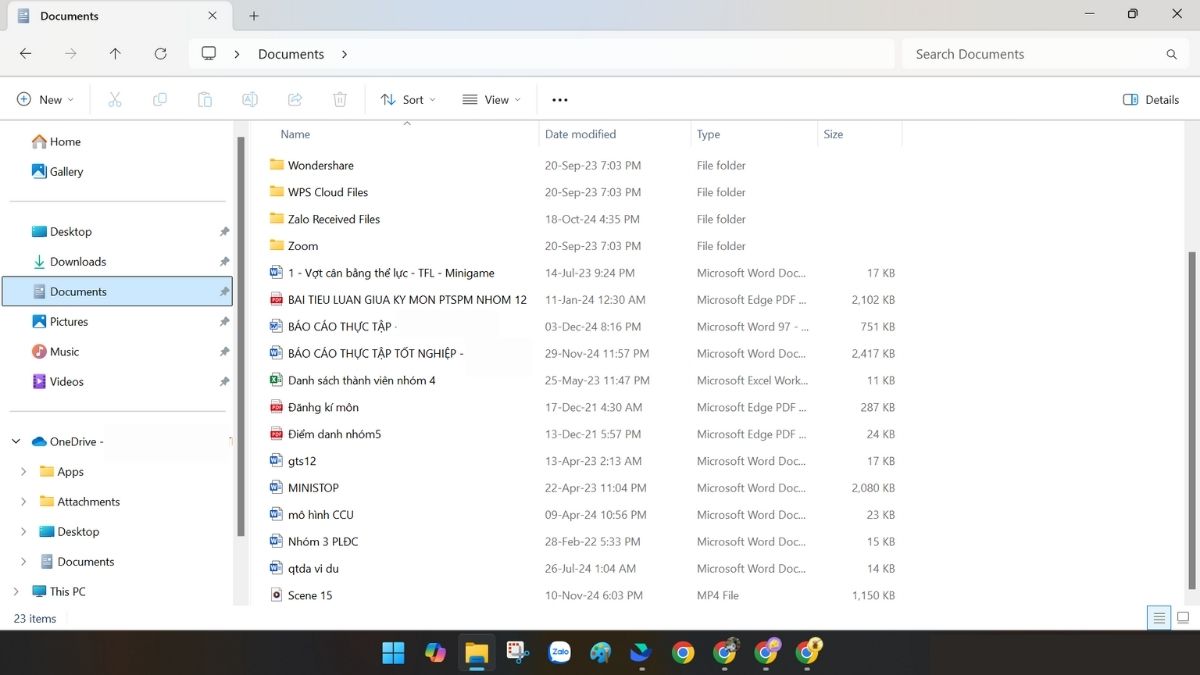The height and width of the screenshot is (675, 1200).
Task: Switch to details list view icon in status bar
Action: (1159, 618)
